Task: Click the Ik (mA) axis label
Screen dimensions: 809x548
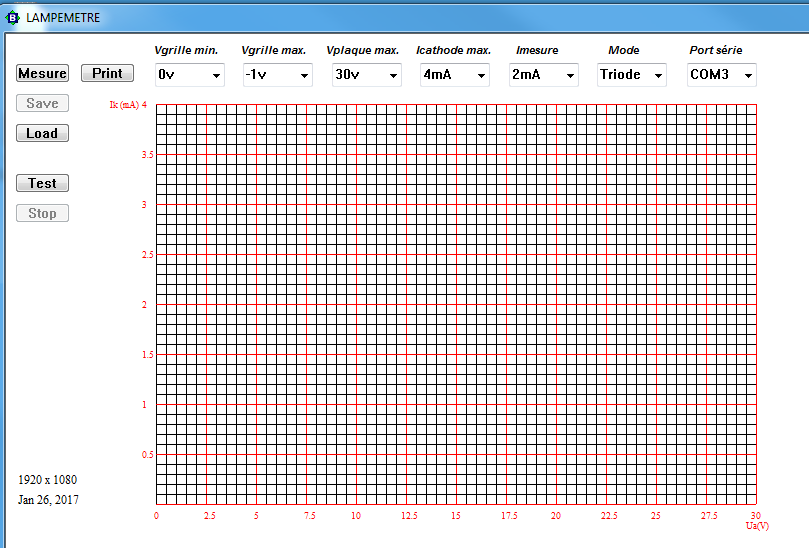Action: (125, 105)
